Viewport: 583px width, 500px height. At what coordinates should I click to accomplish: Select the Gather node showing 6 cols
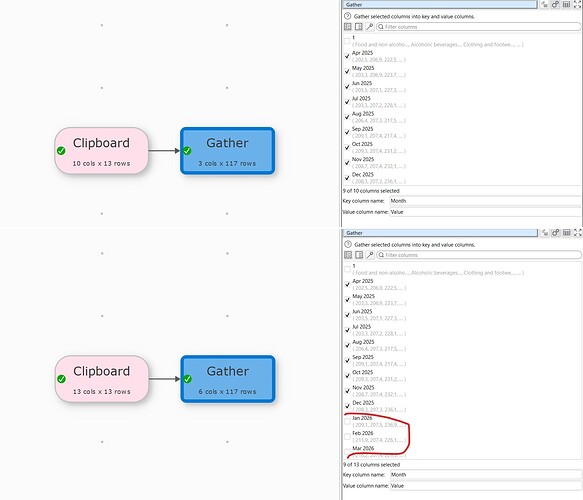(x=228, y=379)
